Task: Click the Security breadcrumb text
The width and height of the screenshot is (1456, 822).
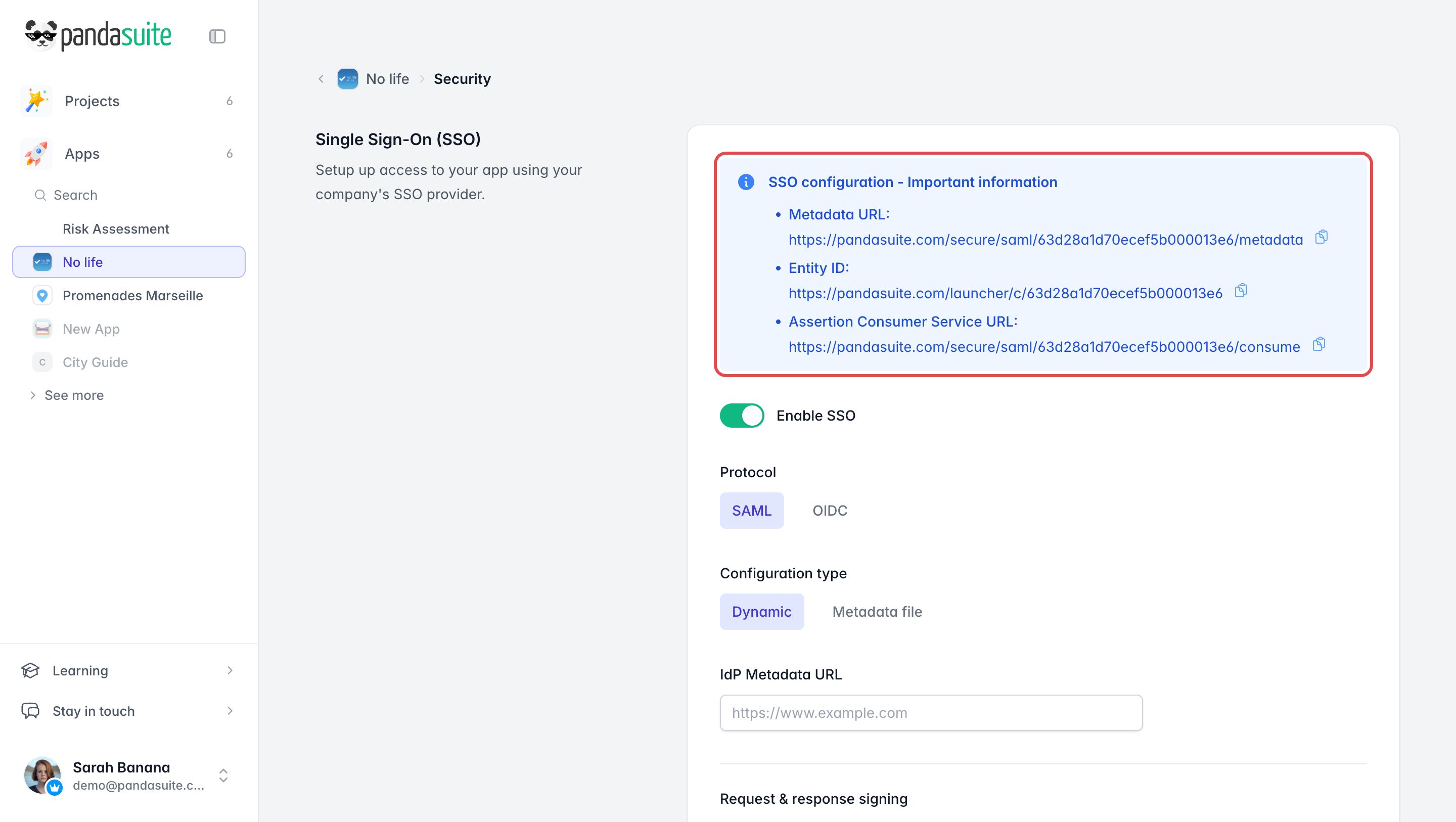Action: (x=462, y=79)
